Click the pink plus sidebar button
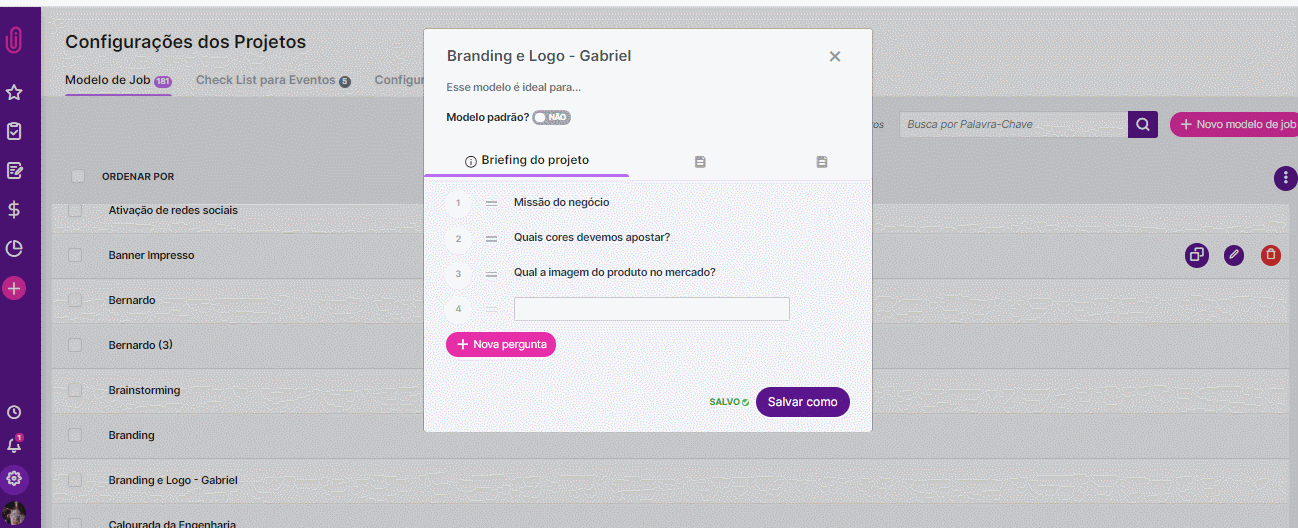 coord(14,288)
